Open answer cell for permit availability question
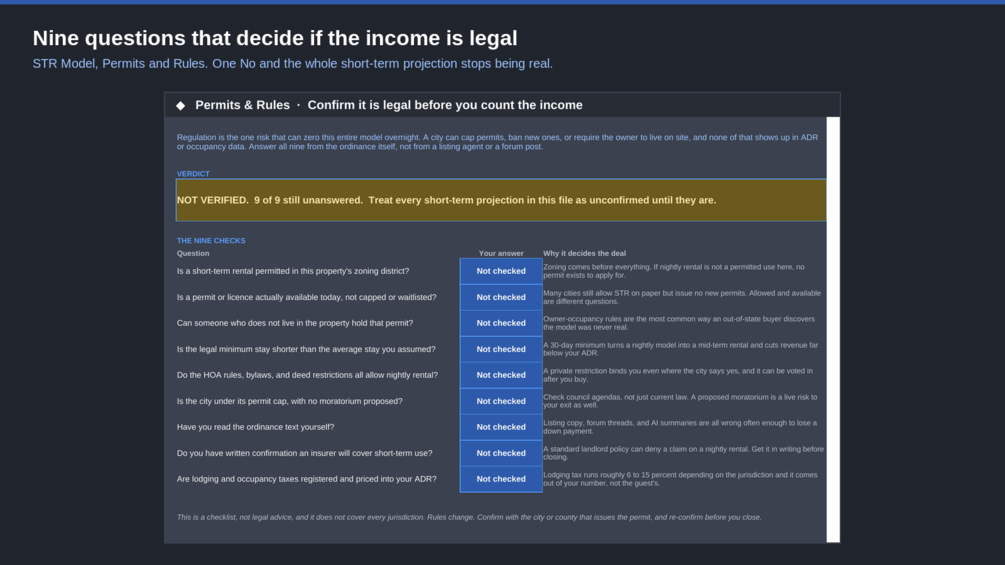This screenshot has height=565, width=1005. [501, 297]
